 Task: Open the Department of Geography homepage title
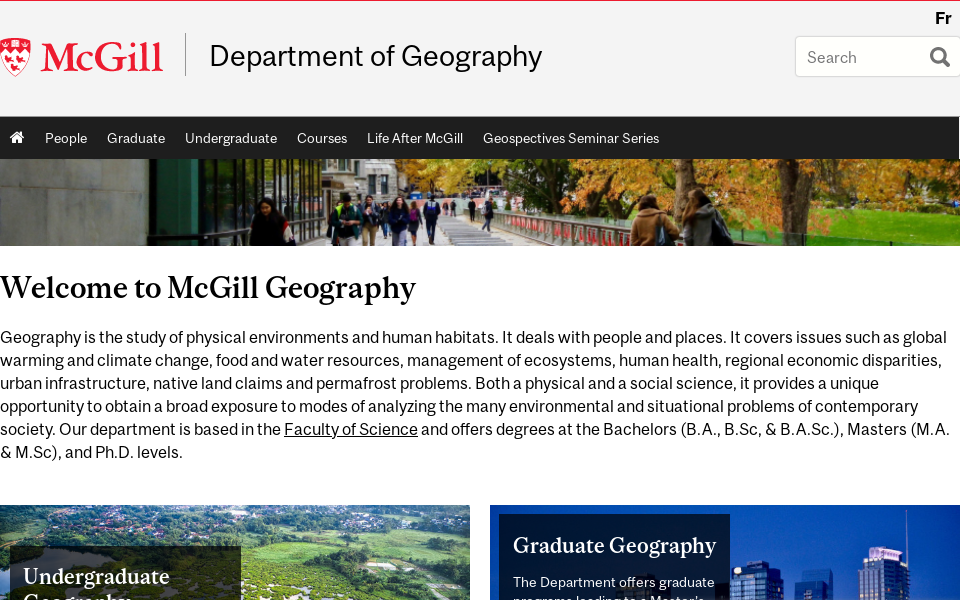point(375,56)
